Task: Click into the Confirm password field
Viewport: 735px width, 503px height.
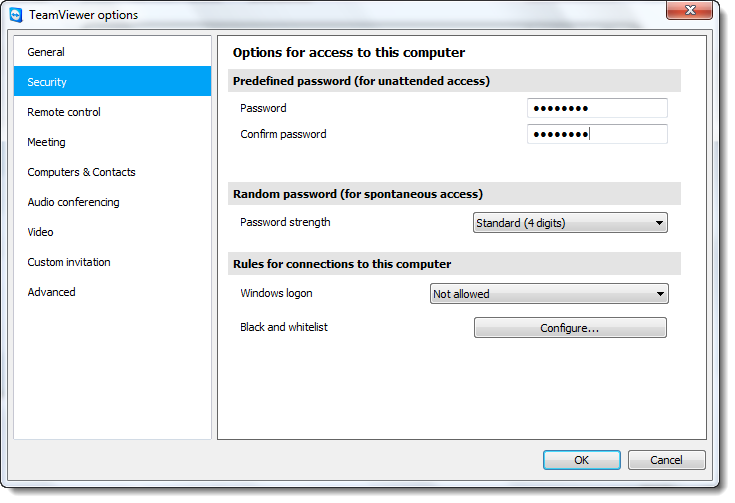Action: coord(597,134)
